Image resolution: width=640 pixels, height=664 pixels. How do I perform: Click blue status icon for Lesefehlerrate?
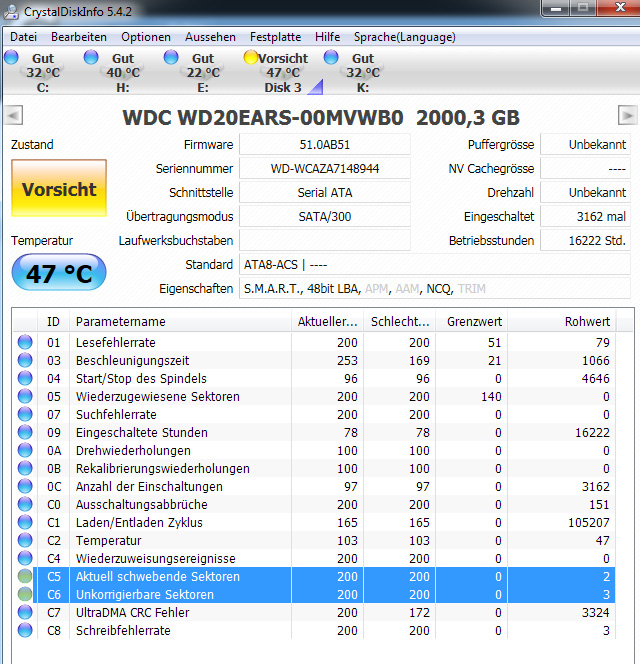(x=25, y=342)
